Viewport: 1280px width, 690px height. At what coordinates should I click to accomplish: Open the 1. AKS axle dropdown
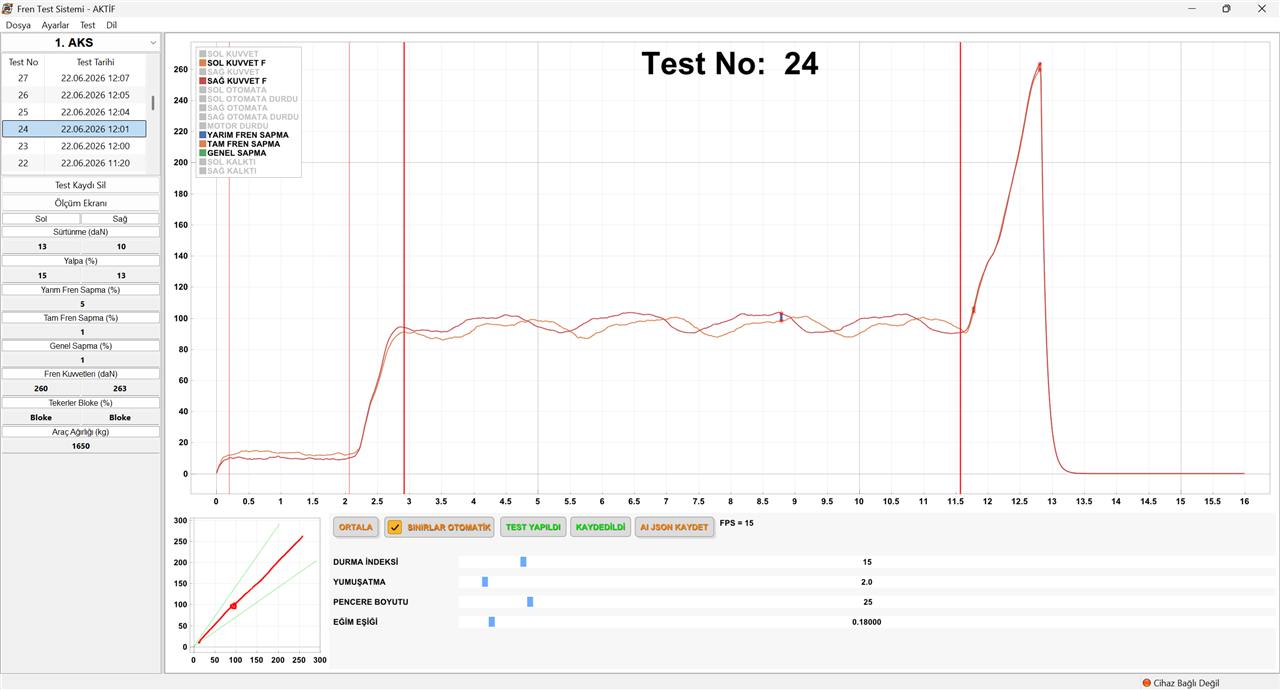click(x=80, y=43)
